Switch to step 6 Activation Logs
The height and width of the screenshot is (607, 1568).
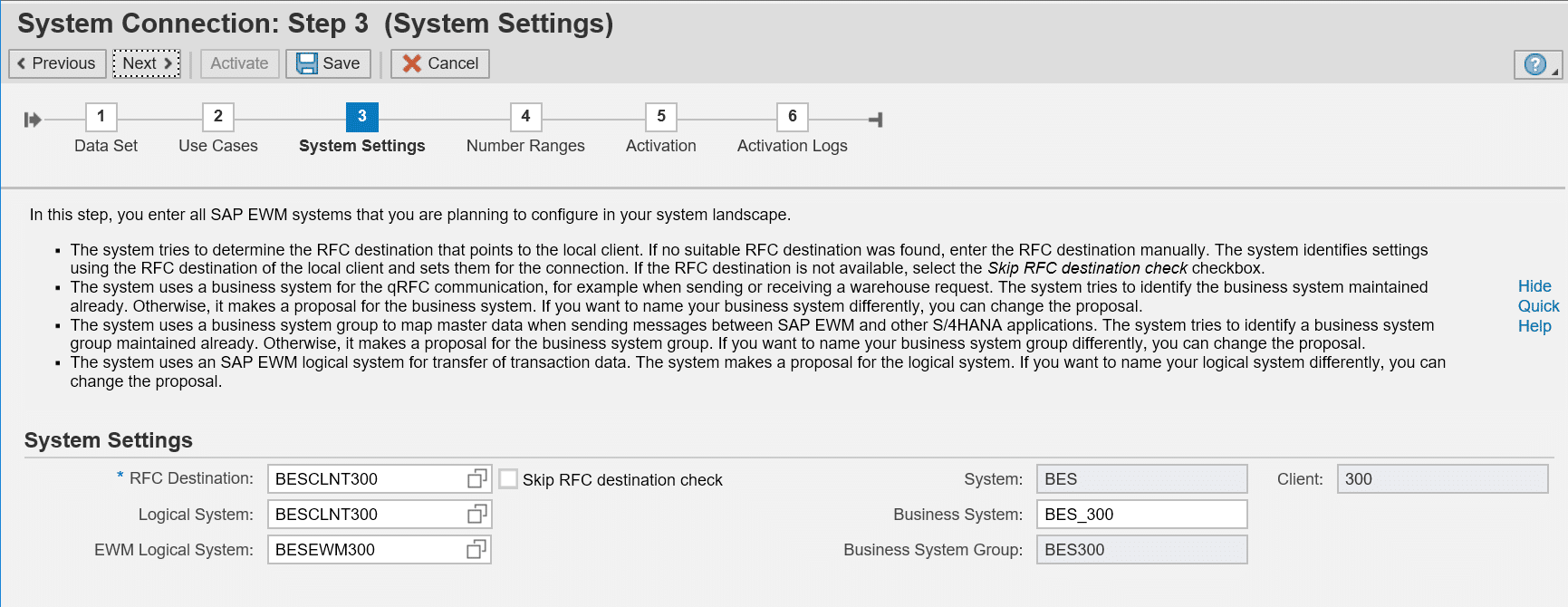[792, 117]
